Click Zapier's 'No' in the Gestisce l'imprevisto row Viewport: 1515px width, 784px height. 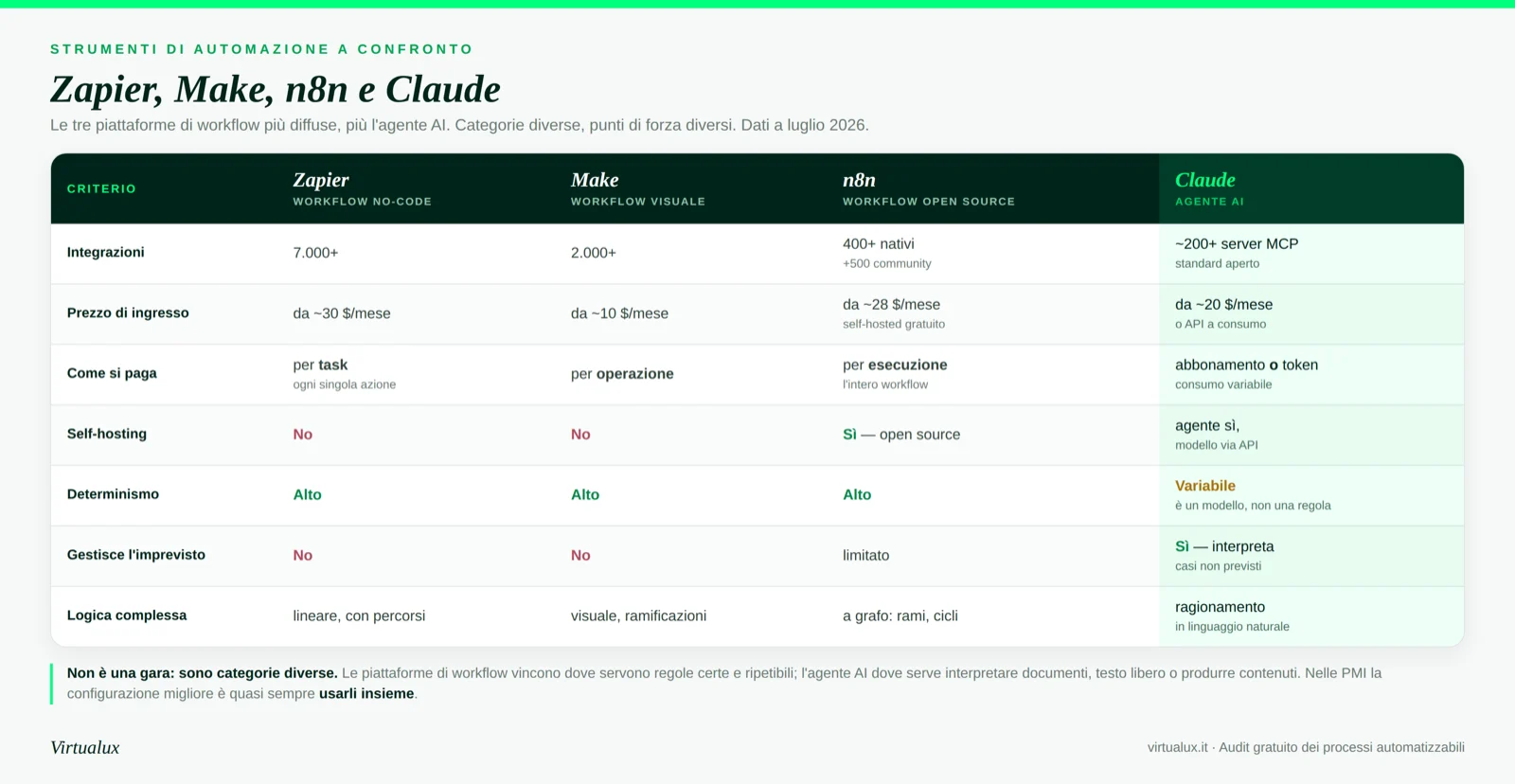click(302, 556)
